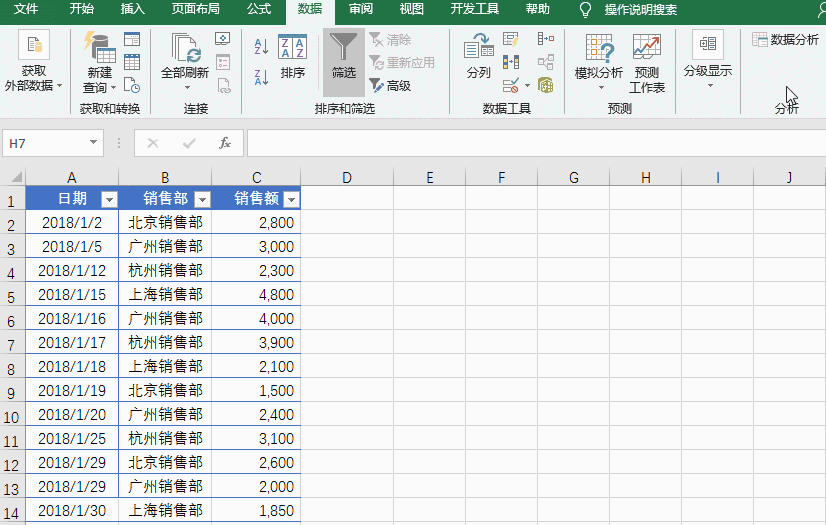
Task: Click cell containing 2018/1/15
Action: 72,294
